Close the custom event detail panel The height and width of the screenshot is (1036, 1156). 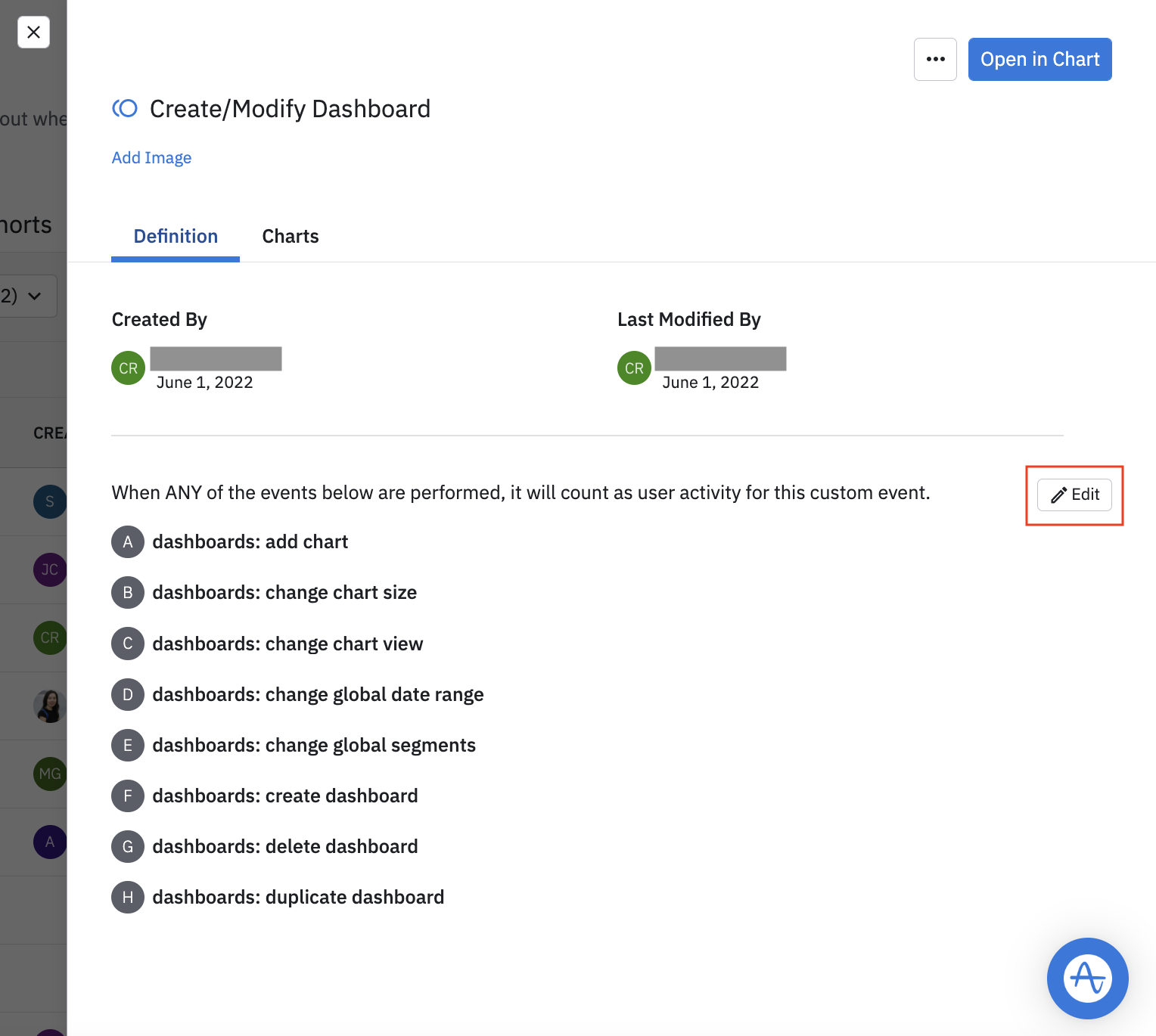point(33,33)
